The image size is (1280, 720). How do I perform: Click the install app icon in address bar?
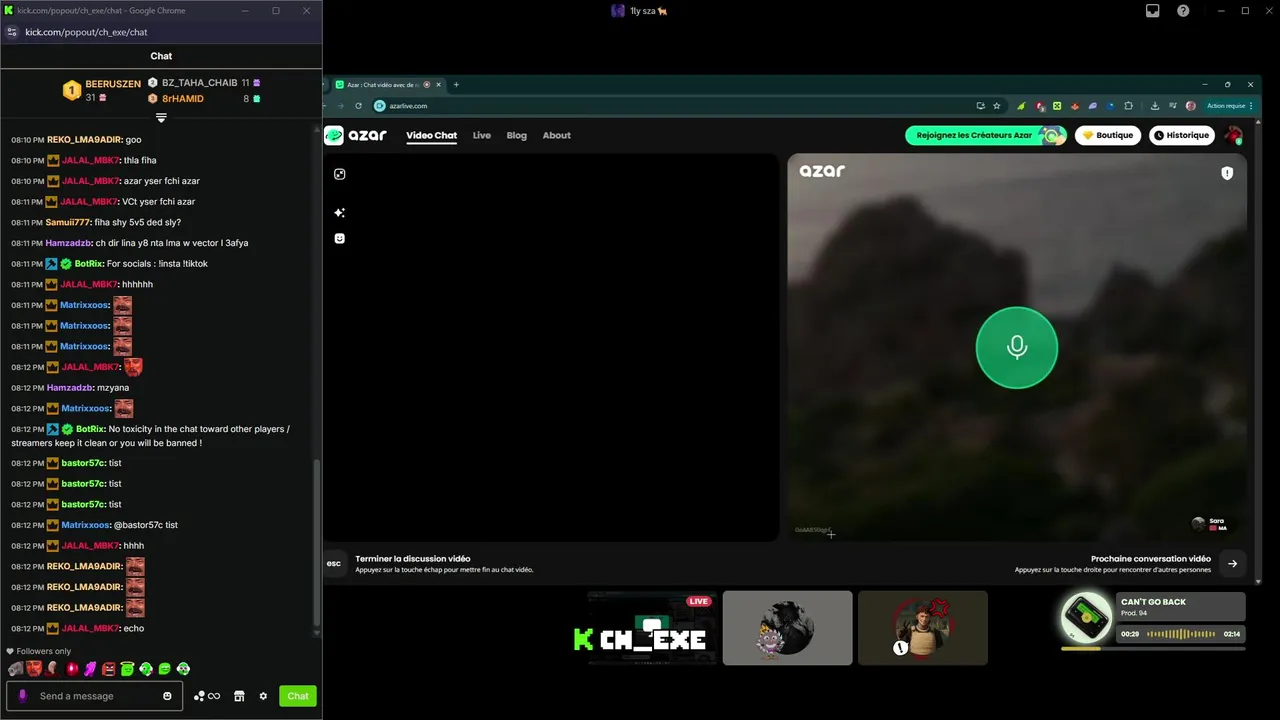tap(980, 105)
